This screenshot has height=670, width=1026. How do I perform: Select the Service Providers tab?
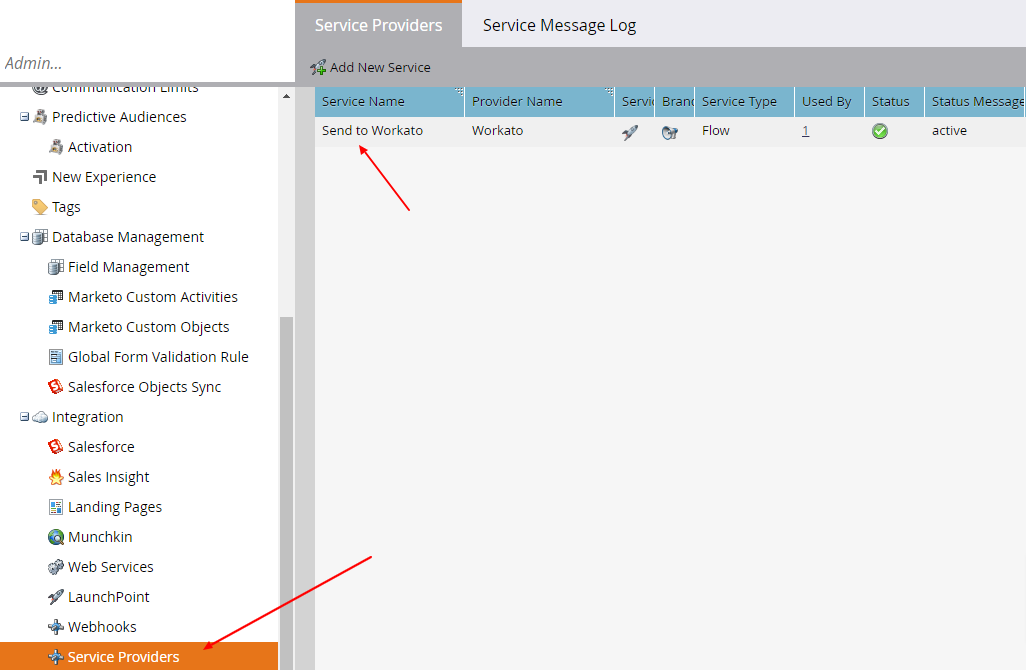(x=378, y=25)
